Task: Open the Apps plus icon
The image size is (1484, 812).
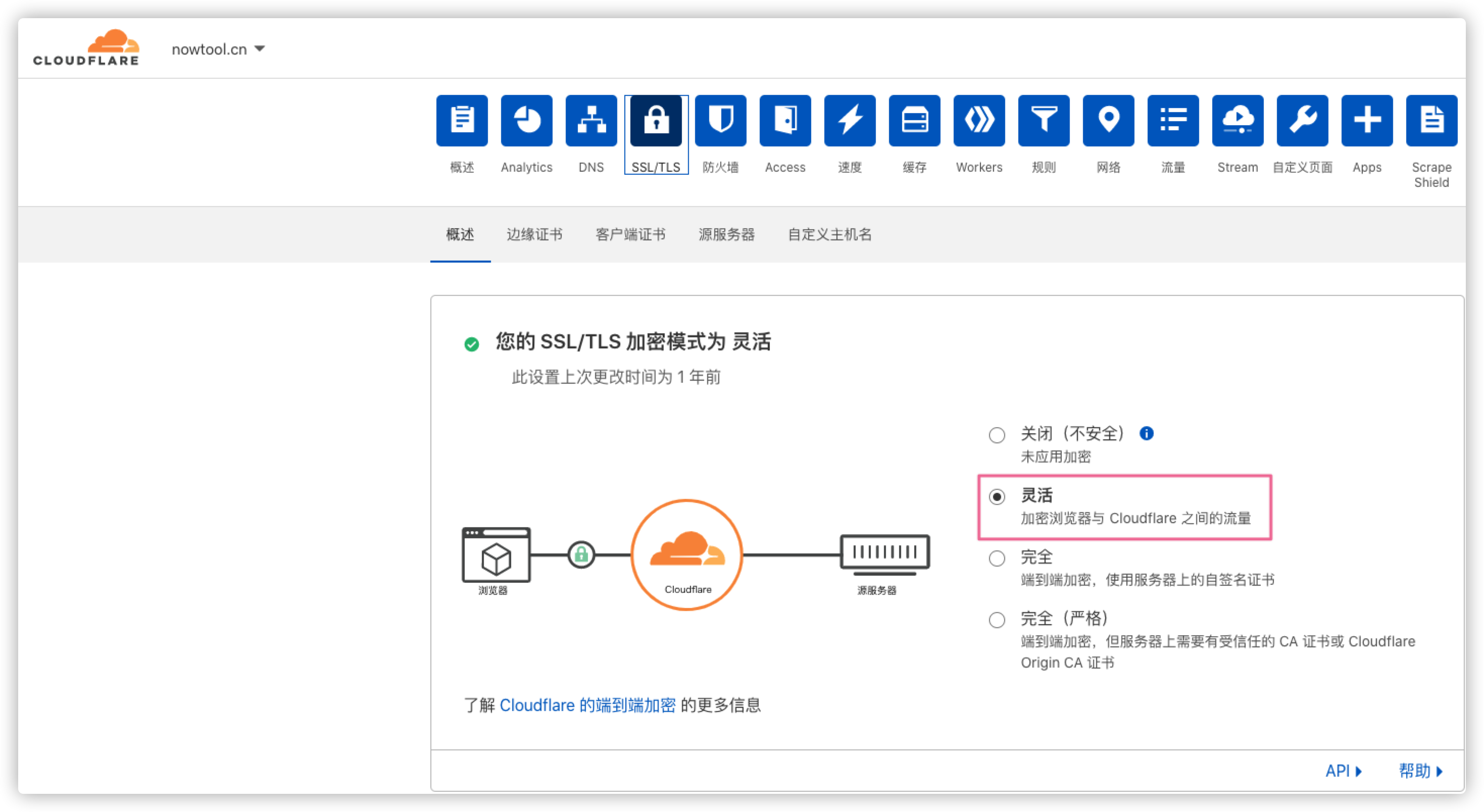Action: coord(1367,120)
